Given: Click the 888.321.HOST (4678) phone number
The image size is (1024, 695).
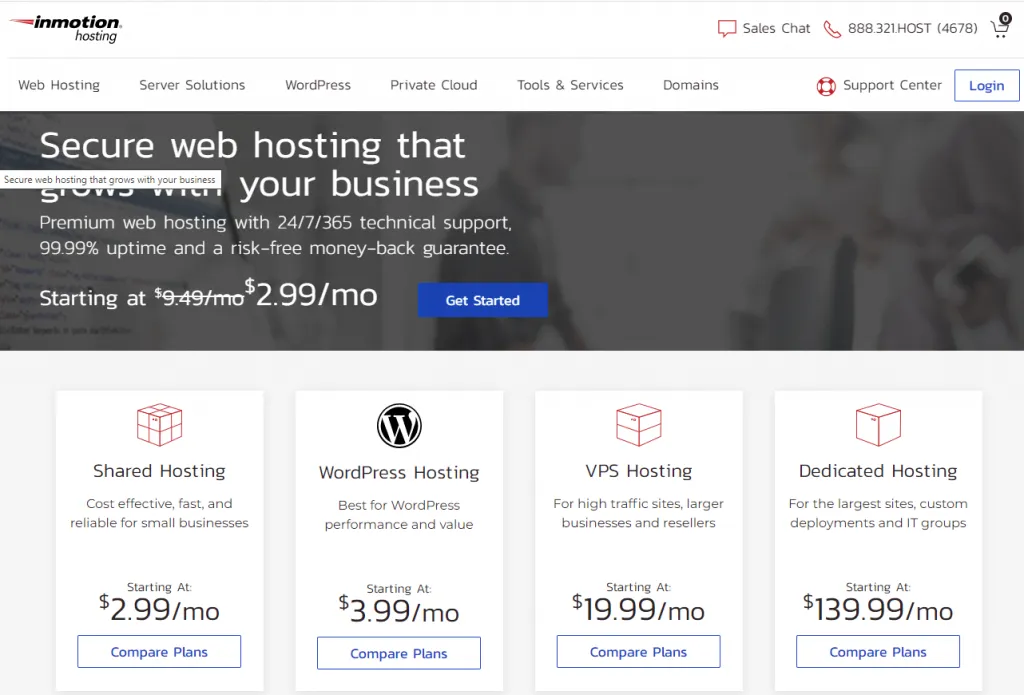Looking at the screenshot, I should pyautogui.click(x=913, y=29).
